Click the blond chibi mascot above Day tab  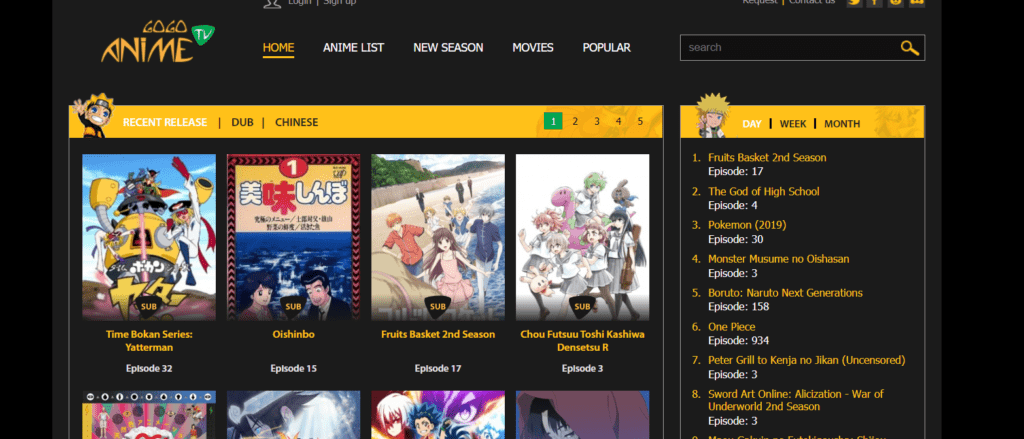coord(711,115)
